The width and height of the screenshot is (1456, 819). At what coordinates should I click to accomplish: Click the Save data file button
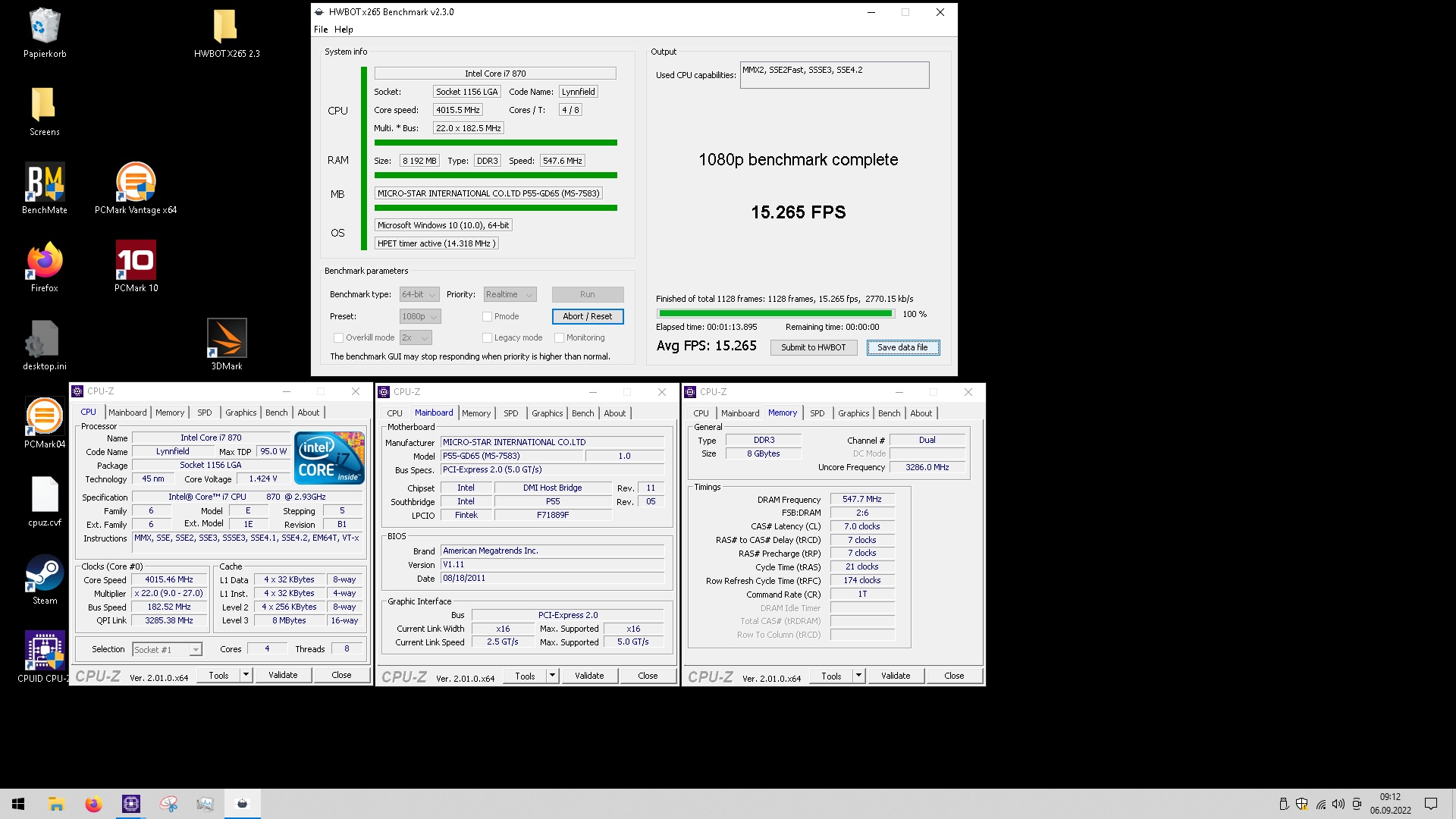pyautogui.click(x=902, y=347)
